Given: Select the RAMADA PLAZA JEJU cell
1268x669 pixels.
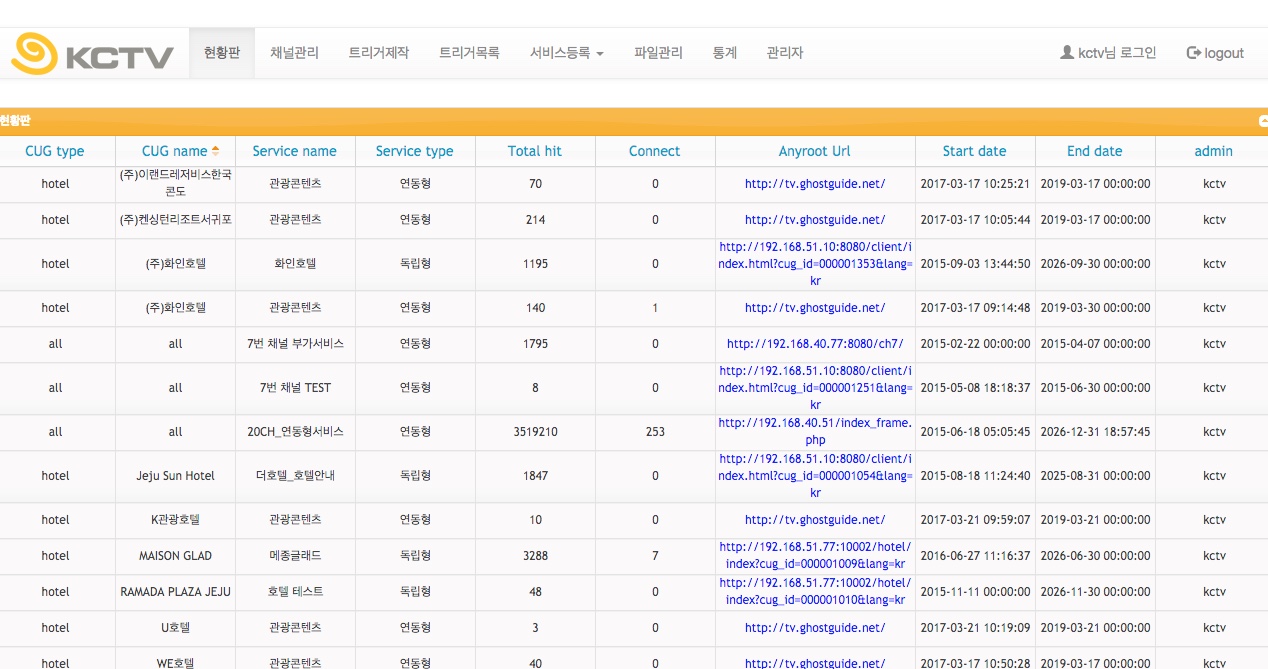Looking at the screenshot, I should tap(175, 592).
